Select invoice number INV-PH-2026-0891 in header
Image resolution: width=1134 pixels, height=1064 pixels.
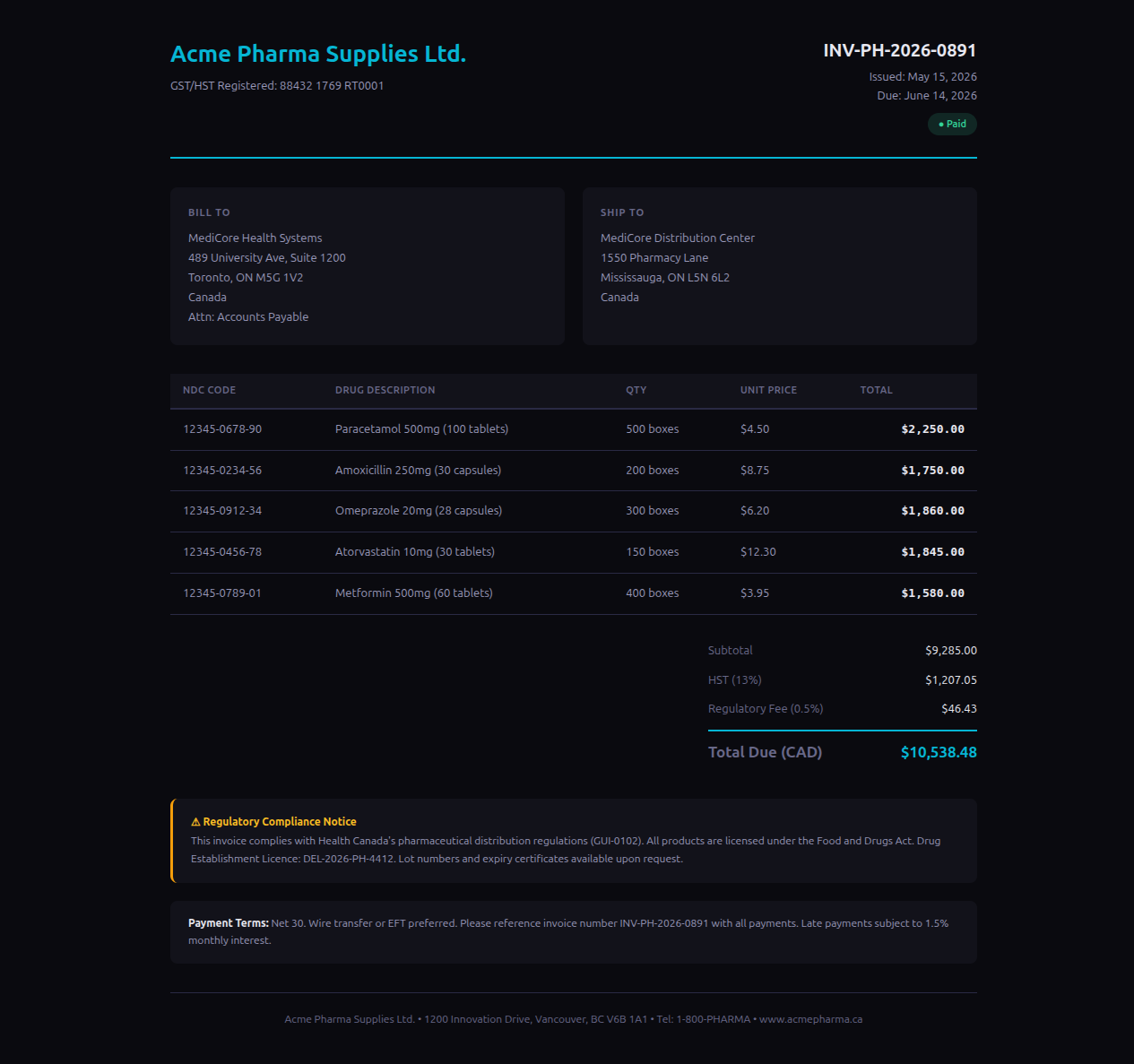899,50
